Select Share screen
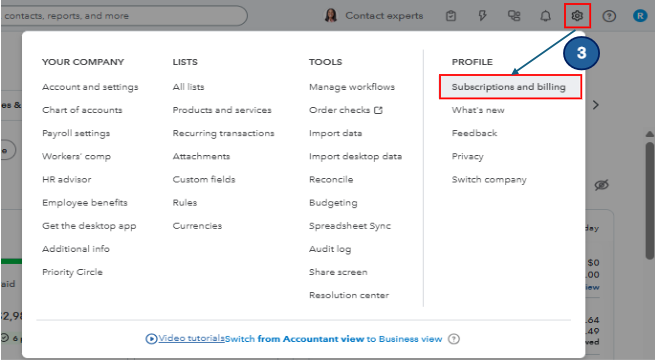 tap(338, 272)
